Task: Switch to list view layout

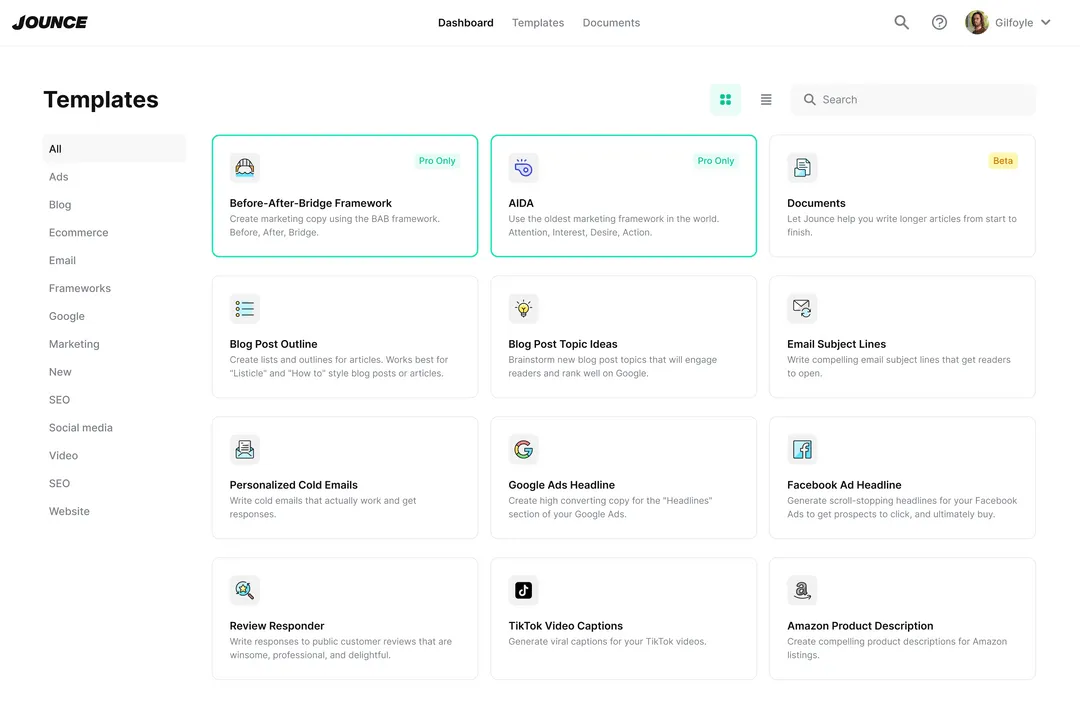Action: (x=766, y=99)
